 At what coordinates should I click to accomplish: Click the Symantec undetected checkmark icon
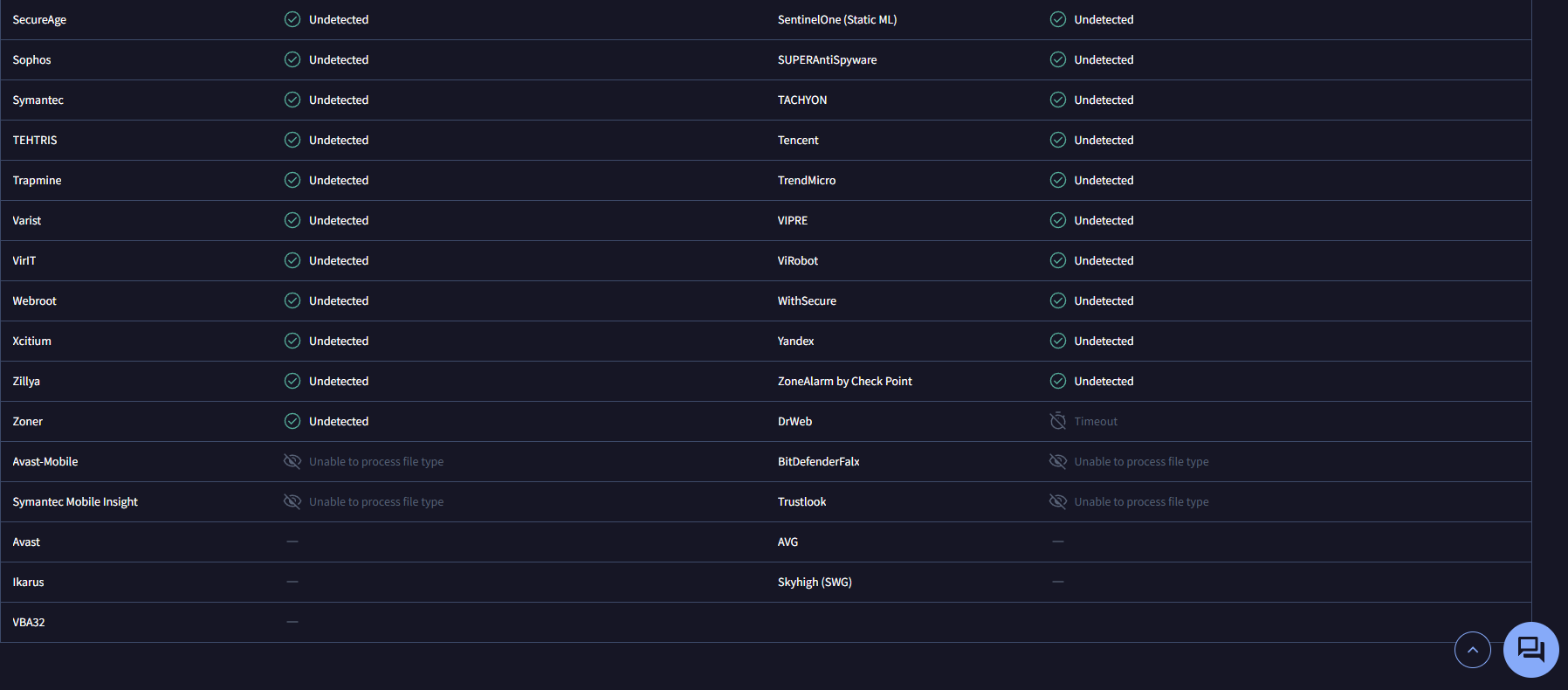click(292, 100)
